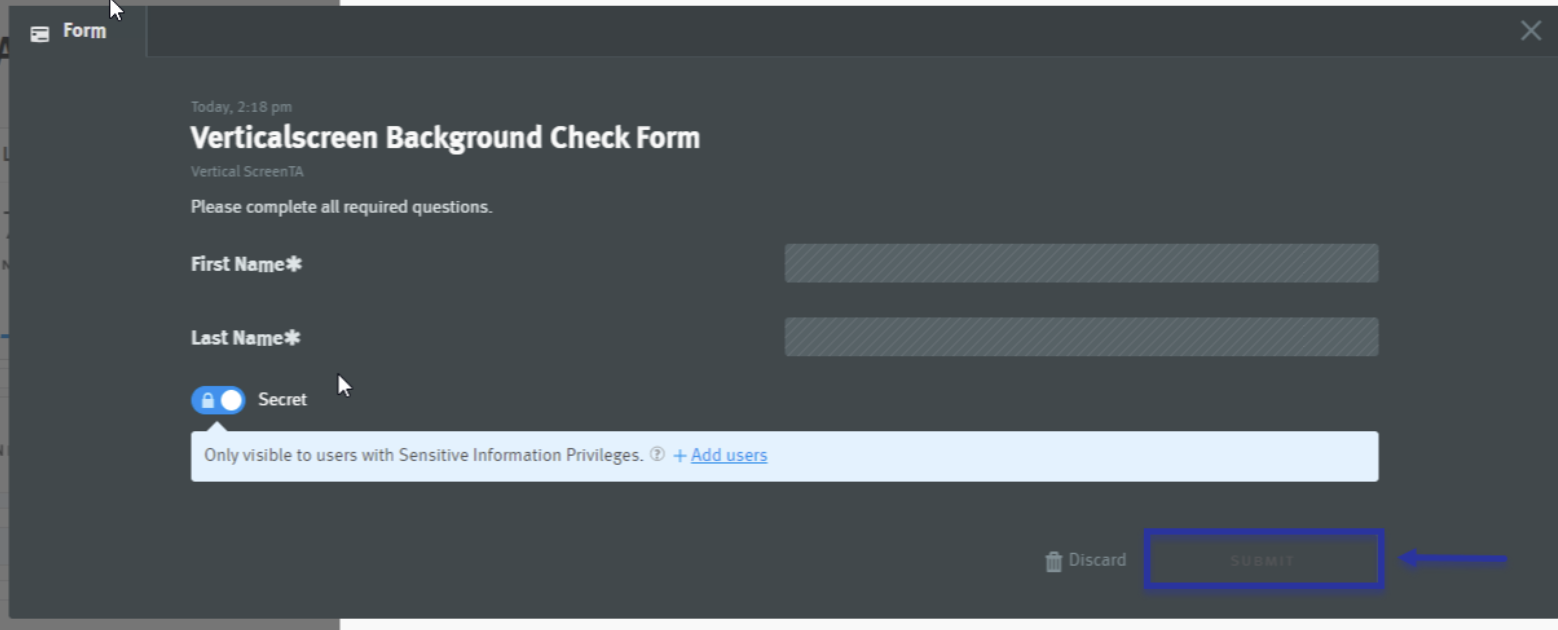Select the Vertical ScreenTA subtitle text

pos(247,172)
